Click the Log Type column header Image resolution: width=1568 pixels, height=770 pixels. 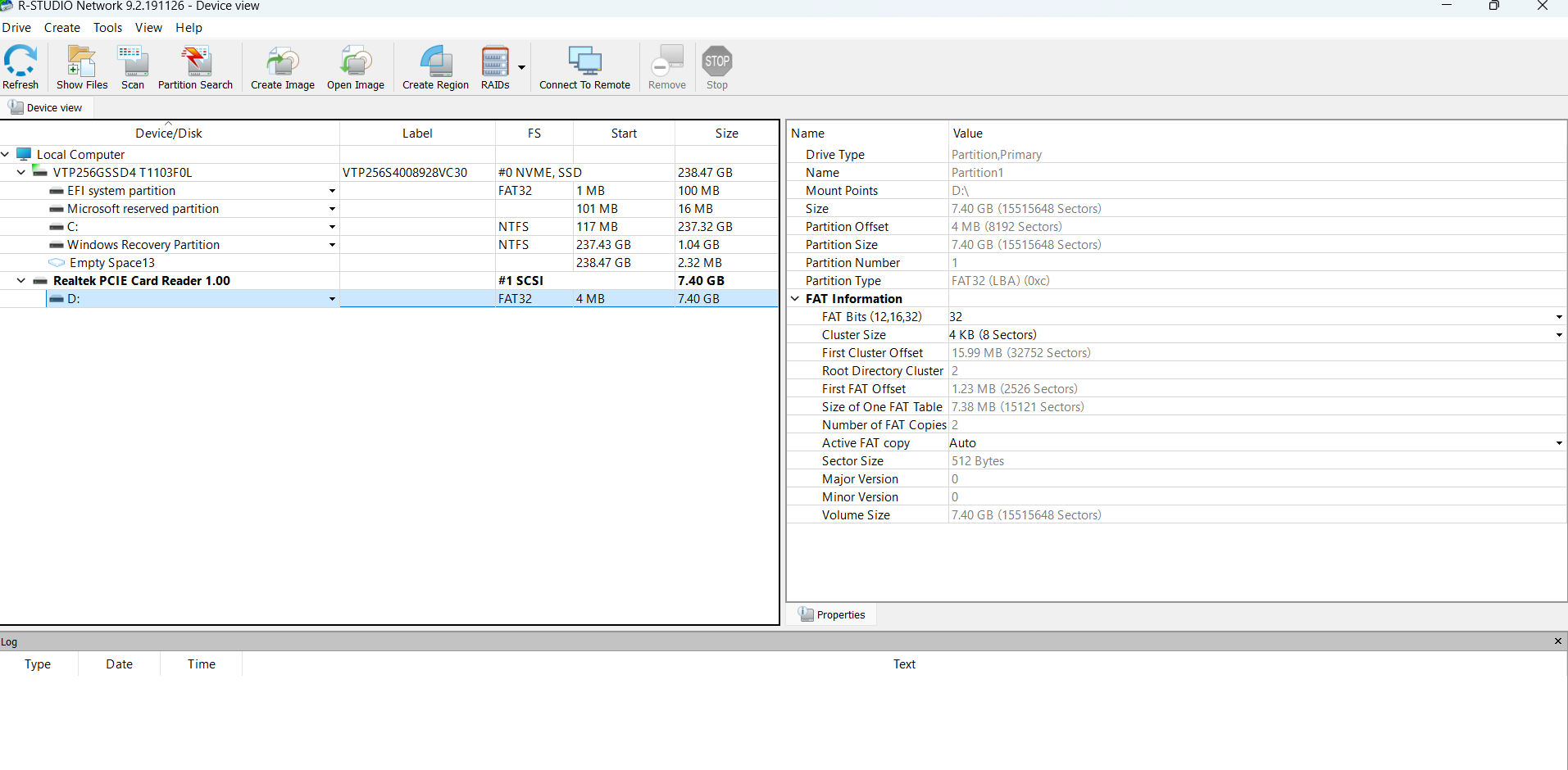pos(38,664)
